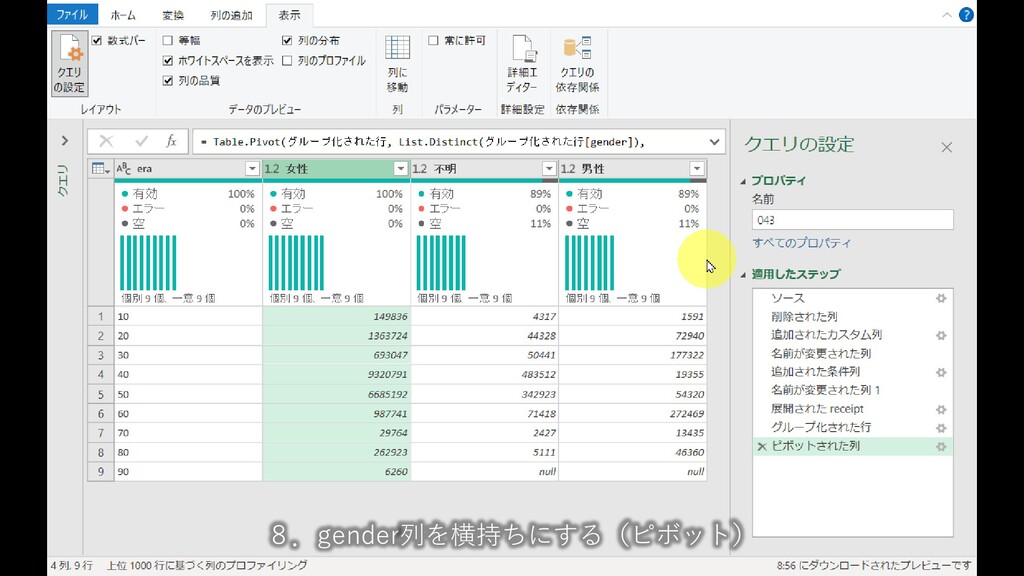Viewport: 1024px width, 576px height.
Task: Toggle the 列の分布 checkbox
Action: (287, 40)
